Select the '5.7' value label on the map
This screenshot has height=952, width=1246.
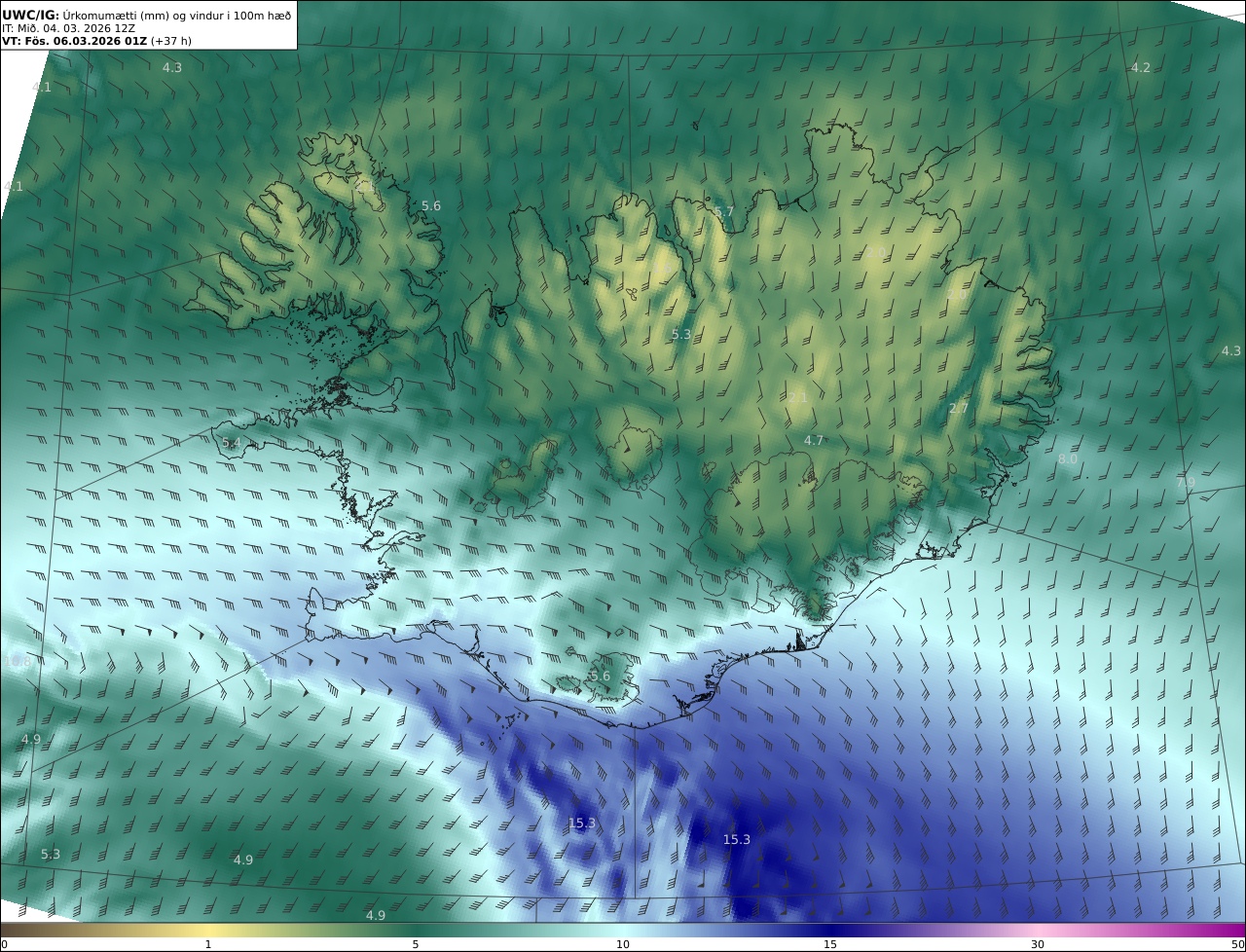pyautogui.click(x=724, y=211)
